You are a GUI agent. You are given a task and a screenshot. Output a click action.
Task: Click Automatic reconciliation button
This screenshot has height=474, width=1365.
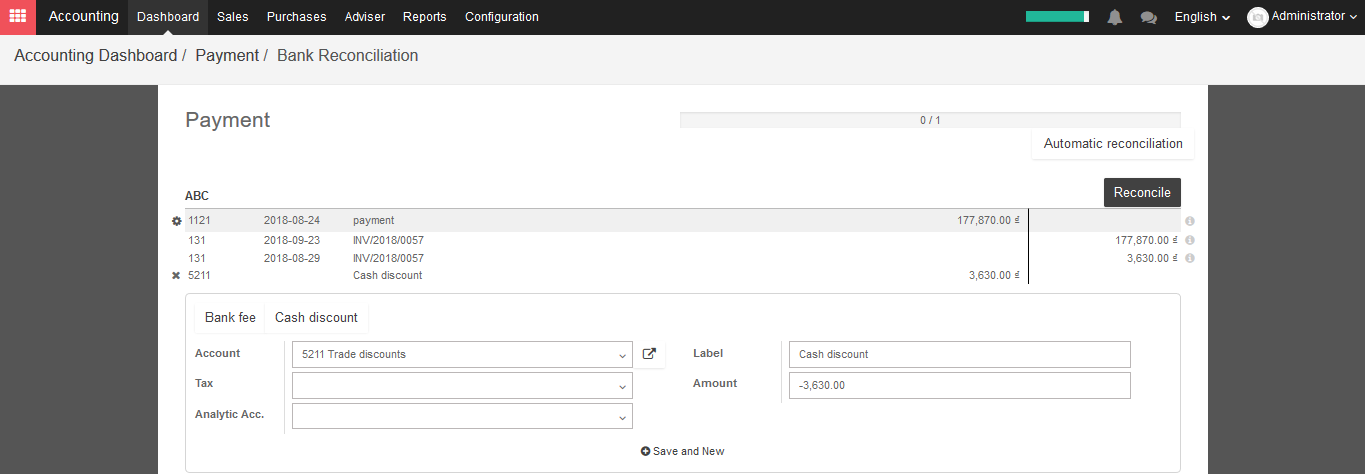coord(1113,144)
